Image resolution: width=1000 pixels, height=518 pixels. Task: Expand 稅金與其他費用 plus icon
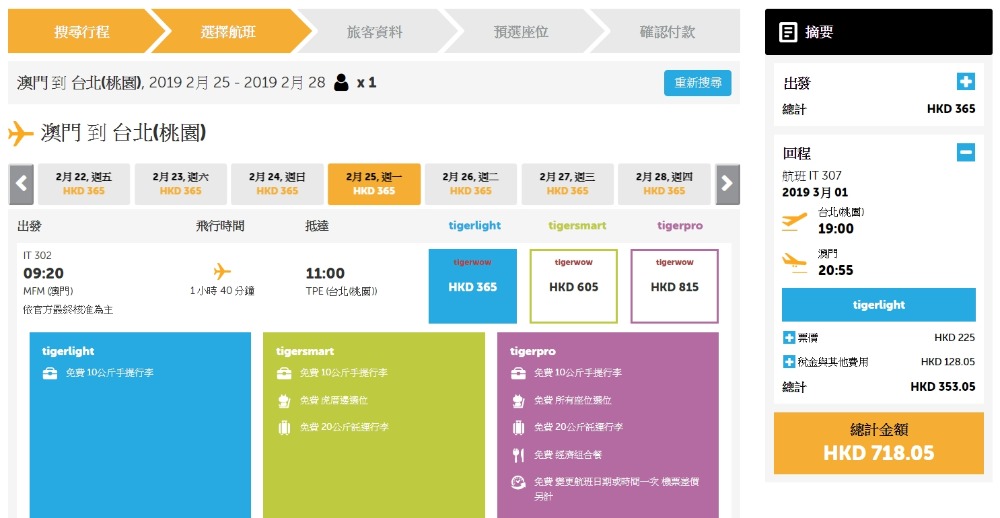tap(789, 362)
